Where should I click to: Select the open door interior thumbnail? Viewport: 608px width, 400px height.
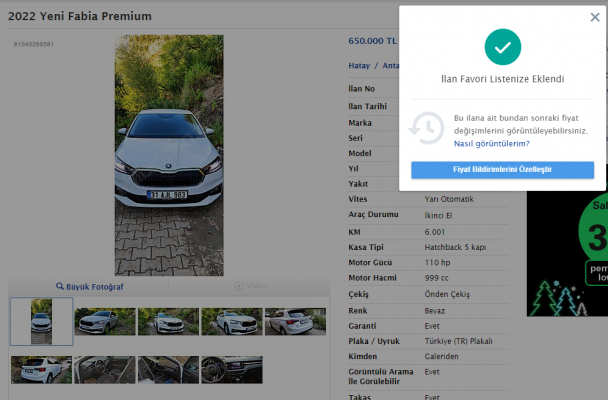coord(168,370)
